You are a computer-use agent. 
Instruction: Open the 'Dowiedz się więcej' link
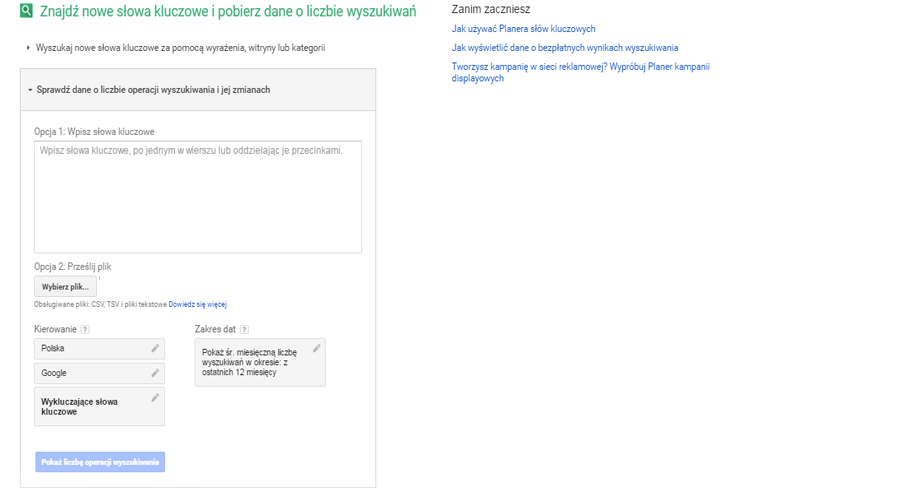[x=197, y=304]
